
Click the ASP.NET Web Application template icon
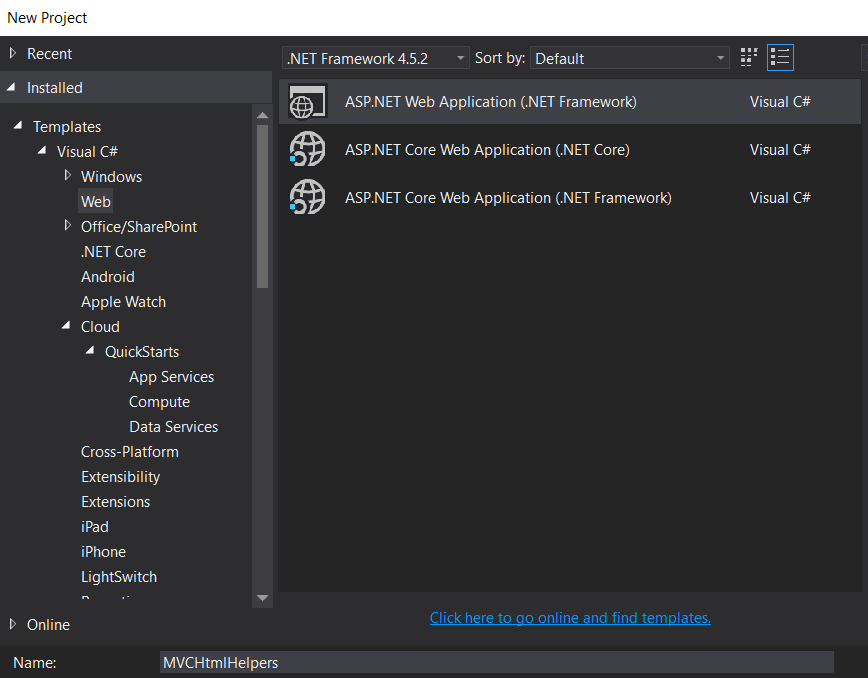(307, 102)
